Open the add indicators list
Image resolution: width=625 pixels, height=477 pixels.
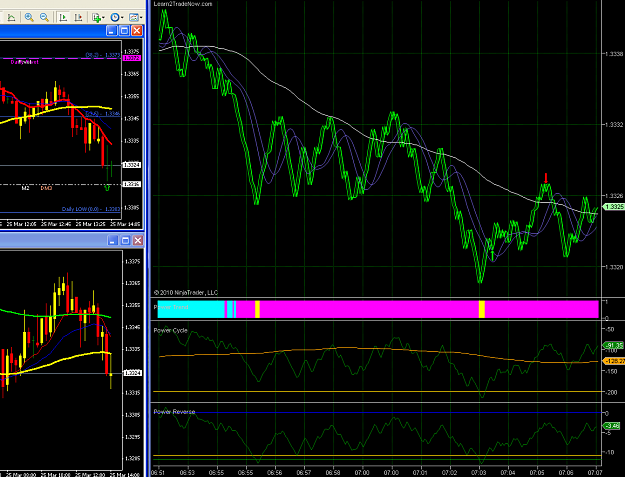point(96,17)
